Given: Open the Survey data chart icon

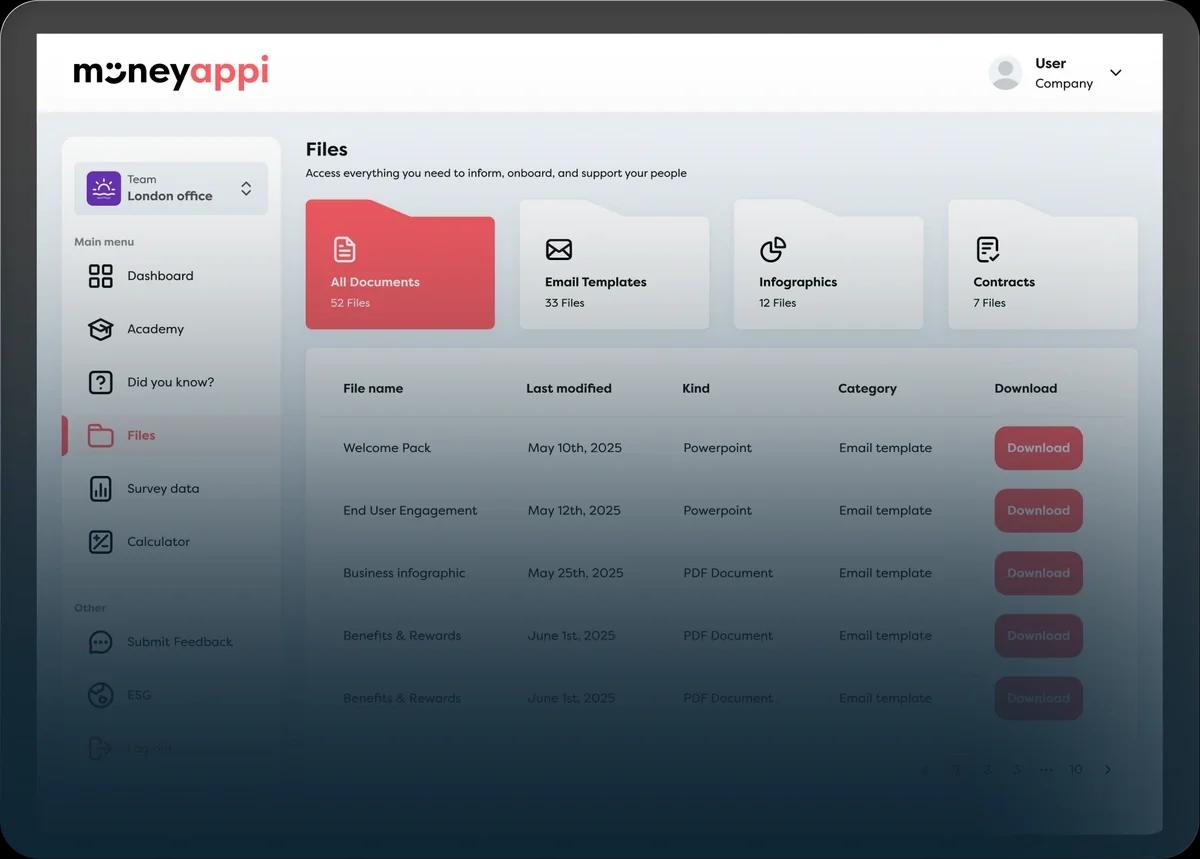Looking at the screenshot, I should tap(101, 489).
